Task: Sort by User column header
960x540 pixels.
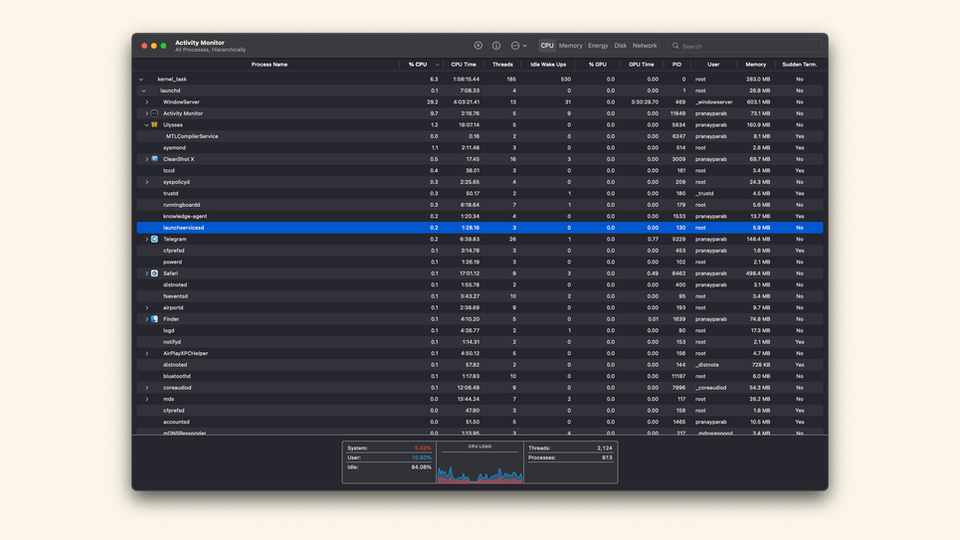Action: [x=713, y=64]
